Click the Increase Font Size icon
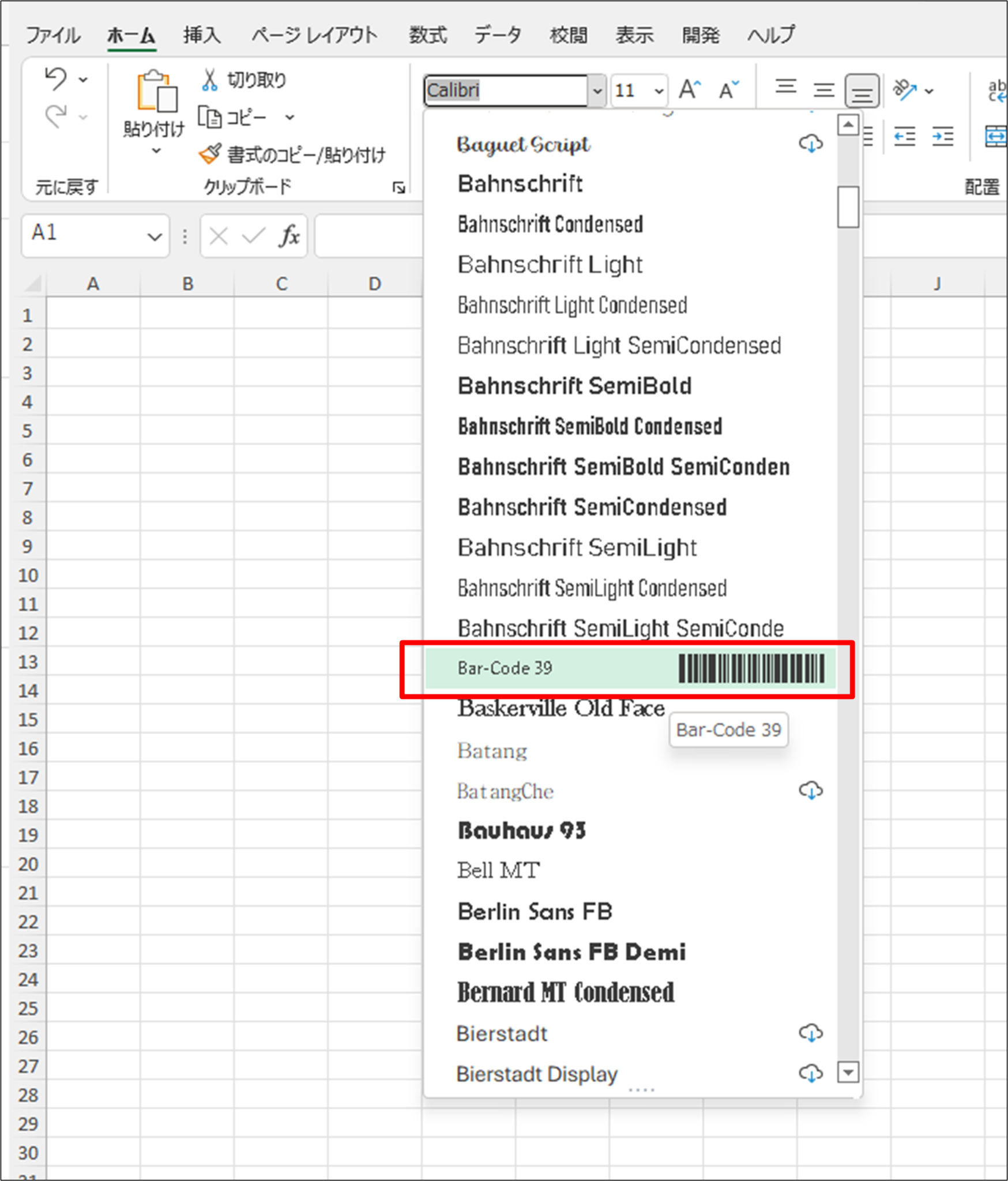1008x1181 pixels. tap(690, 90)
